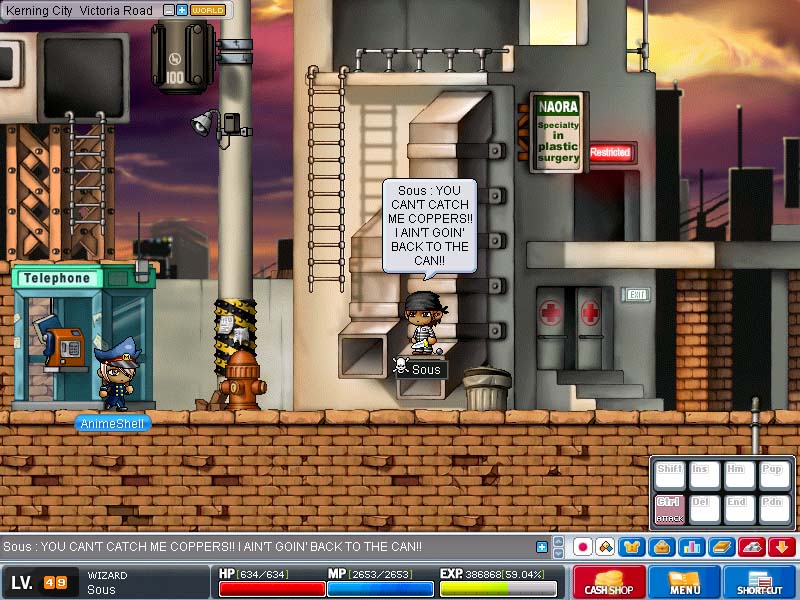Click the Hm quick slot
The image size is (800, 600).
pos(740,475)
